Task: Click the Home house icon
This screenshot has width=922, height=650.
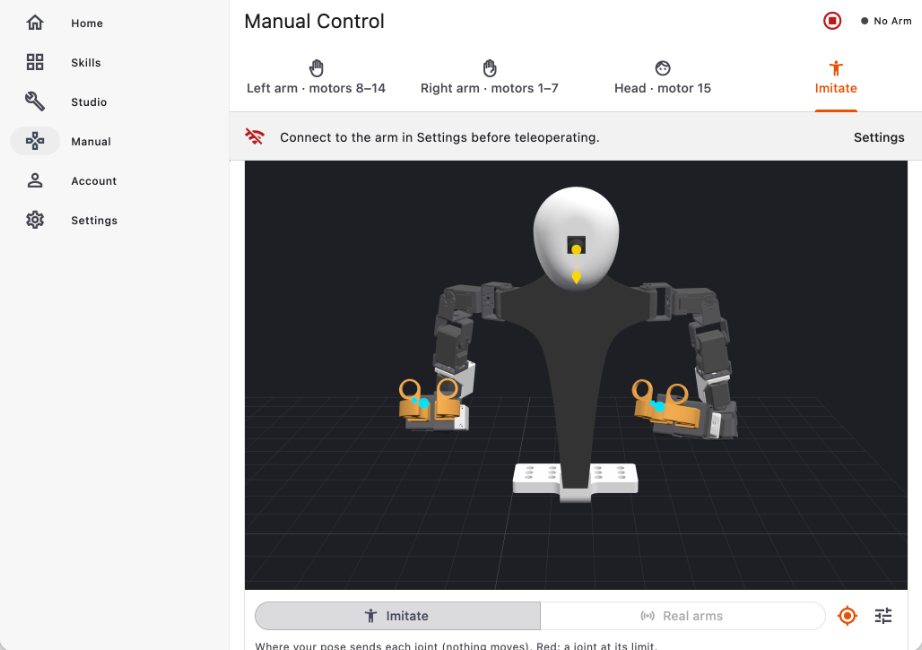Action: (x=35, y=22)
